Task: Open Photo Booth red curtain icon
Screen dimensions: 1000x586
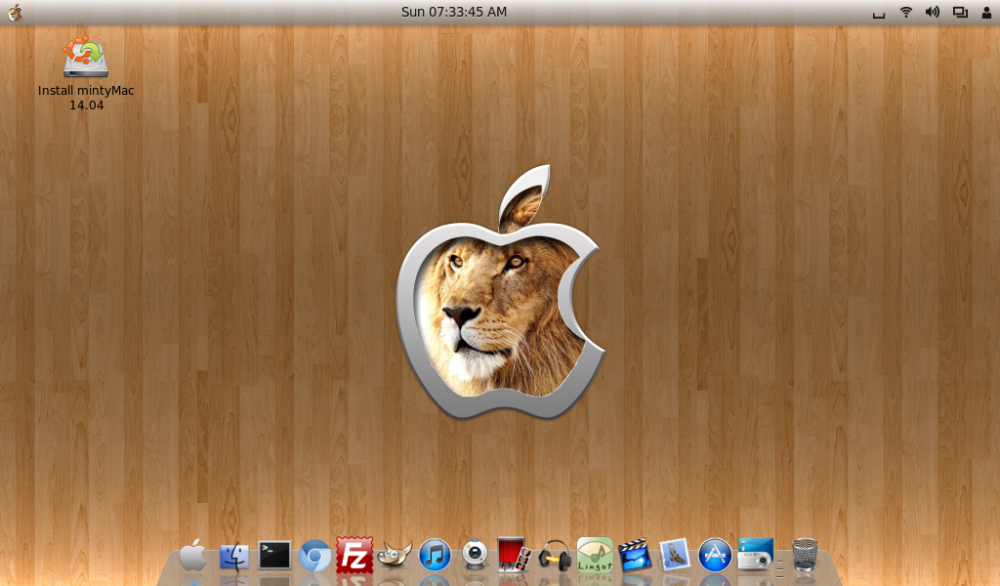Action: pos(514,555)
